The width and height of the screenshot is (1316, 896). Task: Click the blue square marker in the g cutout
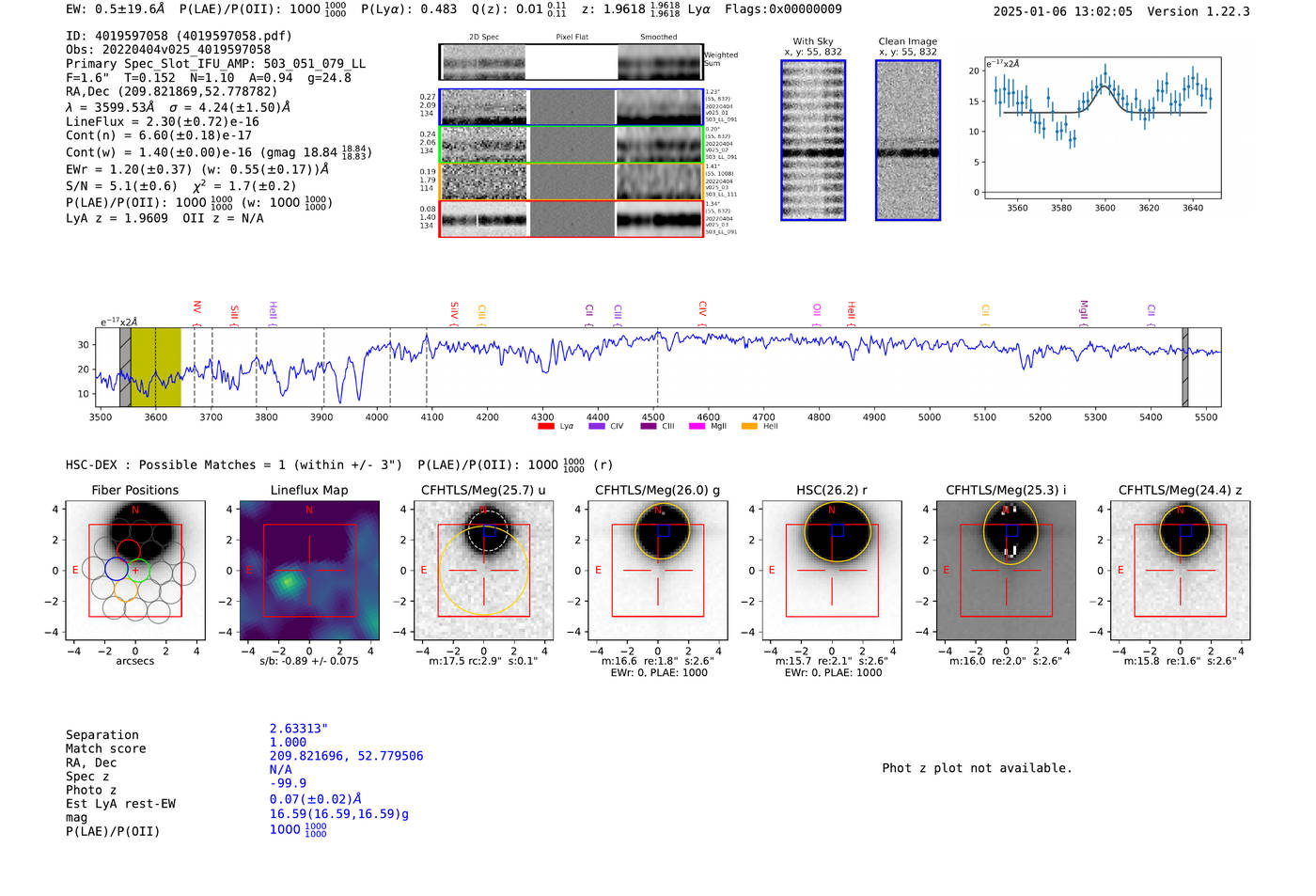click(664, 530)
